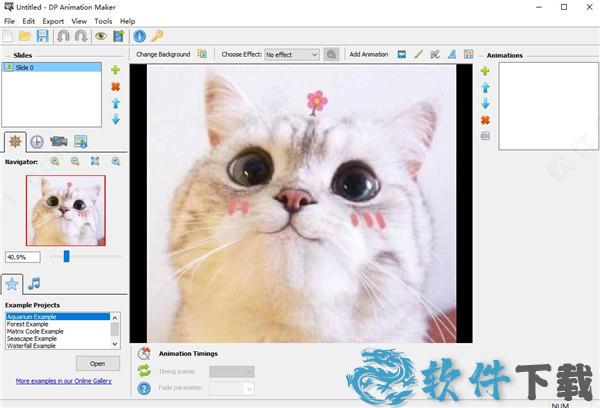Viewport: 600px width, 408px height.
Task: Open the Help menu
Action: coord(127,21)
